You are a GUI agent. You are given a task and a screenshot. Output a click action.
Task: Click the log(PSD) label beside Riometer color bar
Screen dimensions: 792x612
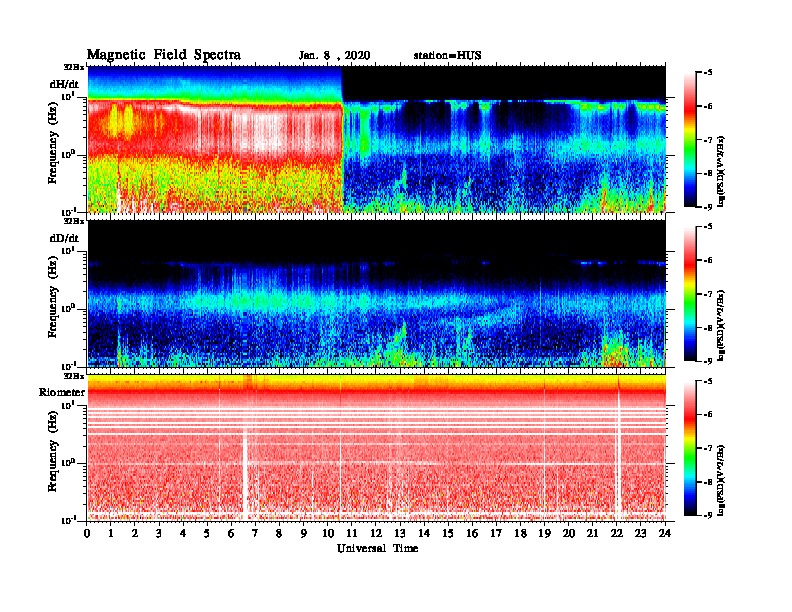722,480
